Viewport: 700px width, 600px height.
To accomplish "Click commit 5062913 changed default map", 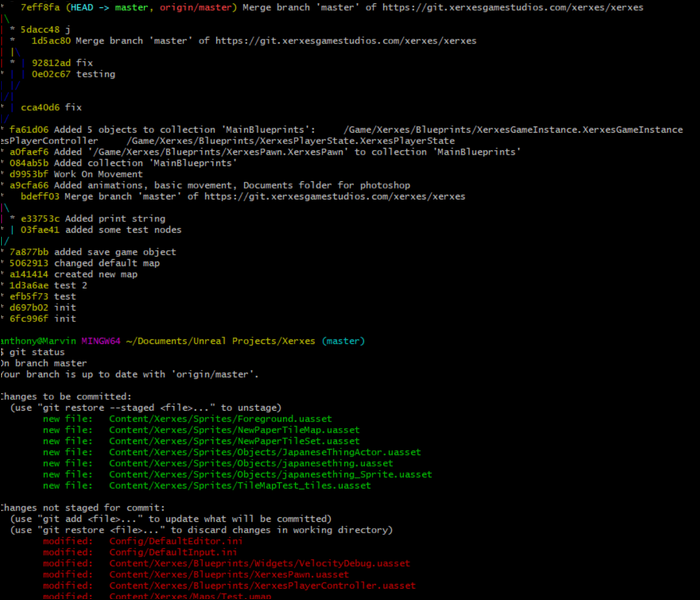I will (x=84, y=263).
